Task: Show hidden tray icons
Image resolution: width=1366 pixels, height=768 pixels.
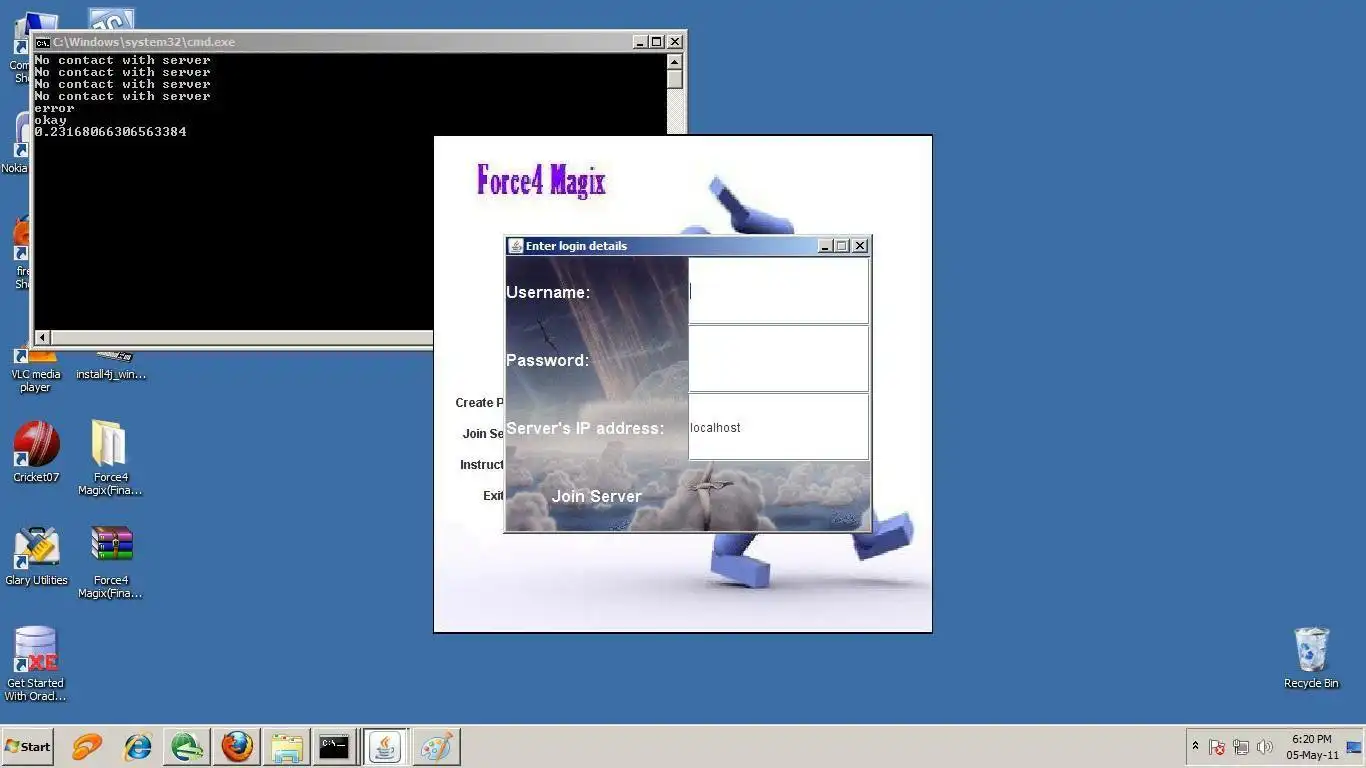Action: (x=1194, y=746)
